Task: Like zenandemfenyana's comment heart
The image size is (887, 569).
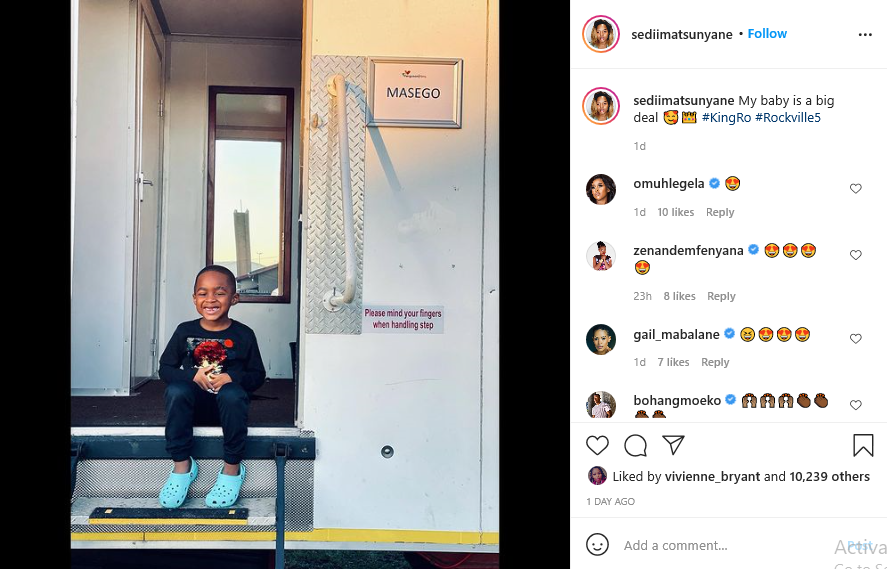Action: [x=855, y=255]
